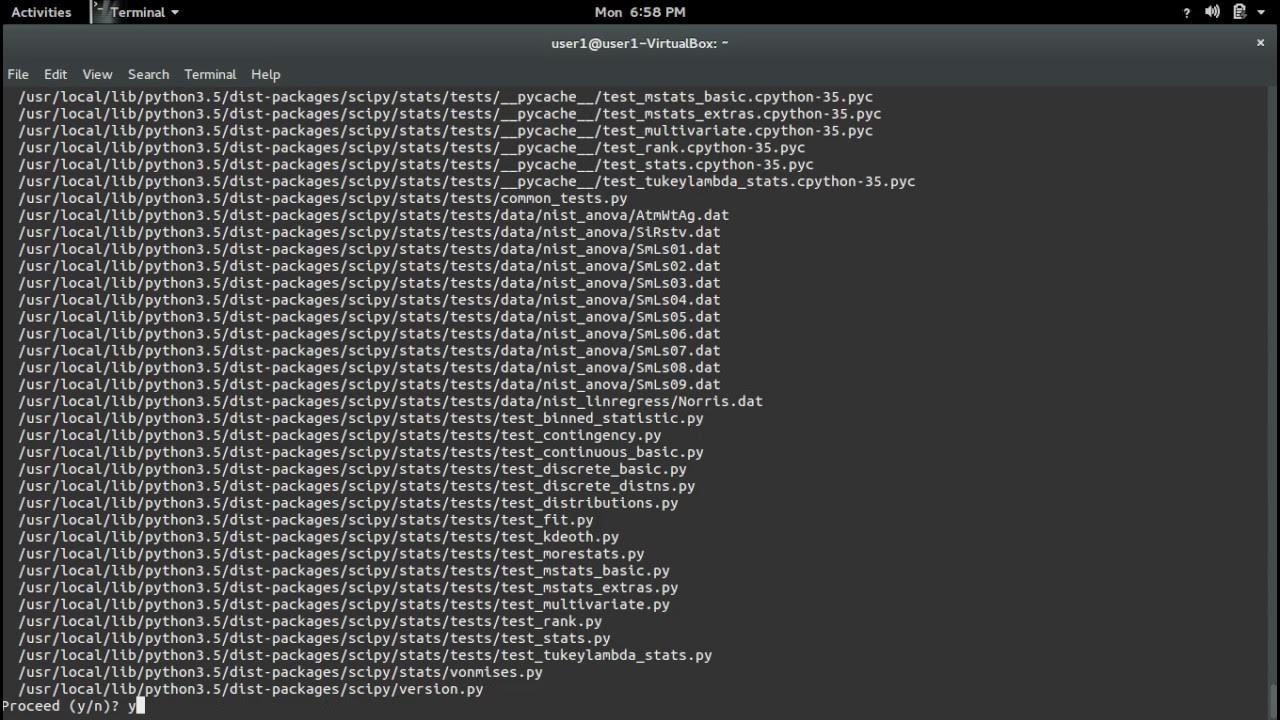Viewport: 1280px width, 720px height.
Task: Click the line ending tests/test_multivariate.py
Action: pyautogui.click(x=344, y=605)
